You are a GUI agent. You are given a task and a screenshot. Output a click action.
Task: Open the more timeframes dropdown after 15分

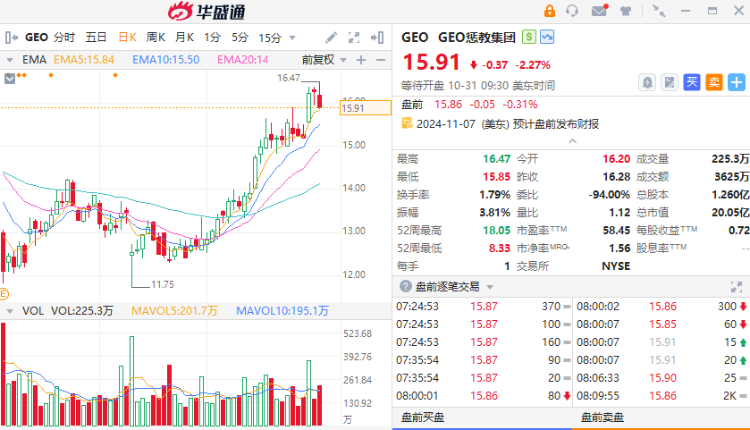292,38
